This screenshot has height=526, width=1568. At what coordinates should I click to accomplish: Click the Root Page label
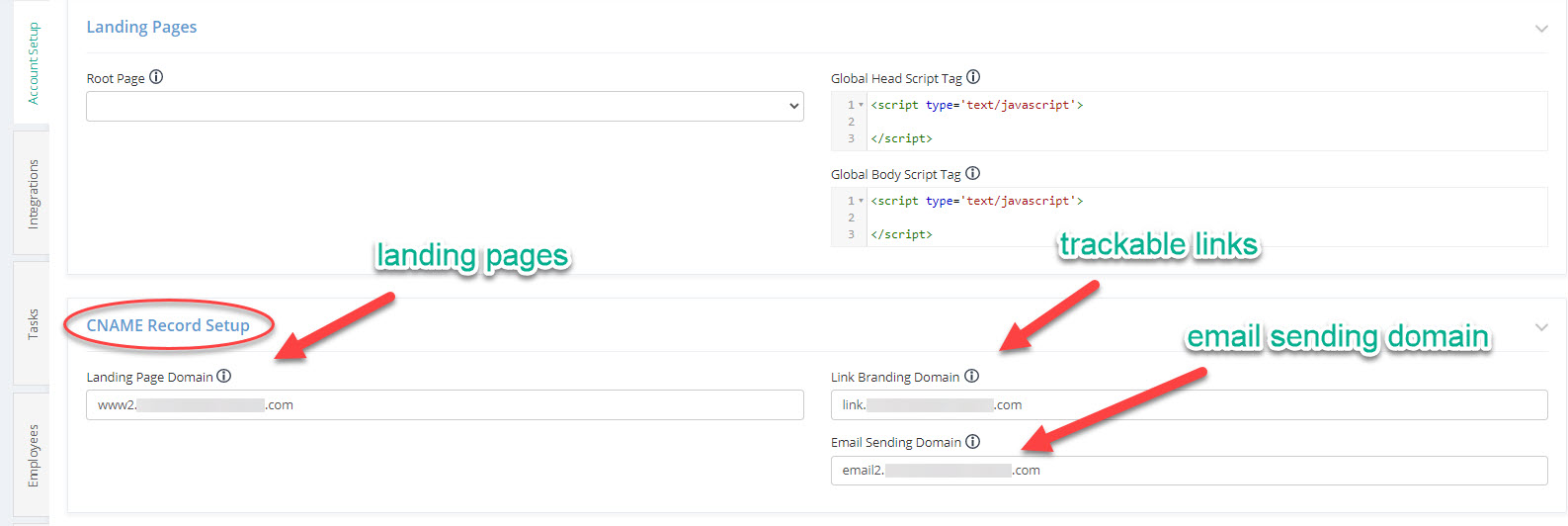(x=116, y=78)
